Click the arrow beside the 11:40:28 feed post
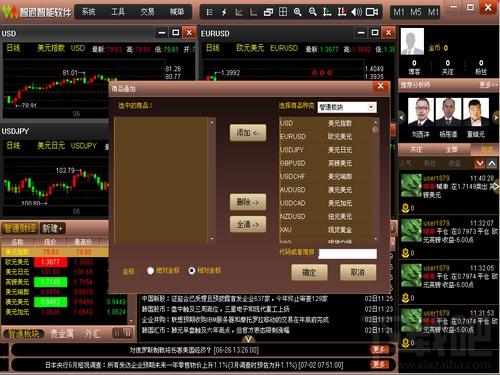This screenshot has height=375, width=500. pyautogui.click(x=496, y=186)
